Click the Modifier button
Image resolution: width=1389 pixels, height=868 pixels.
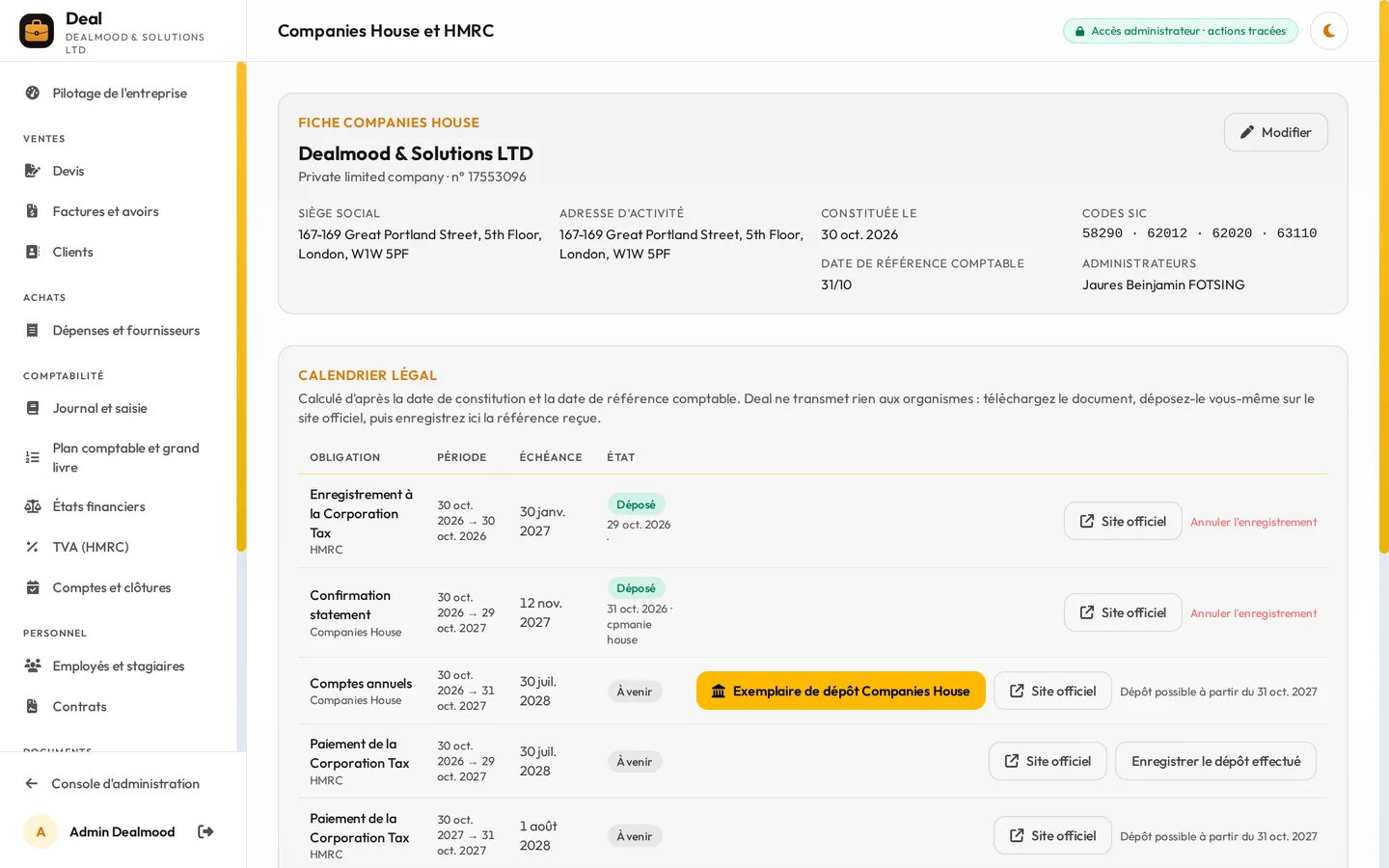(x=1275, y=132)
